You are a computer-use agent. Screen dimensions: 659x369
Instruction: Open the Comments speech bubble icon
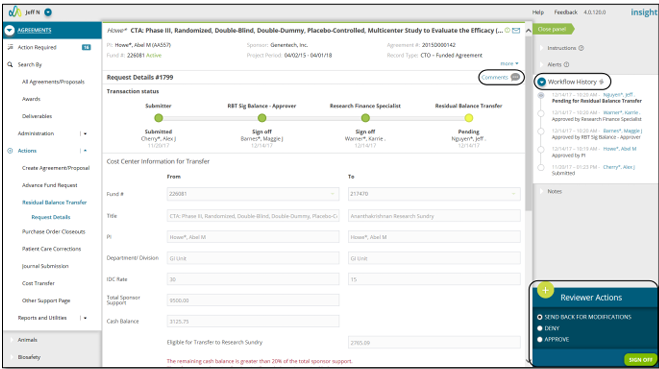(x=515, y=77)
